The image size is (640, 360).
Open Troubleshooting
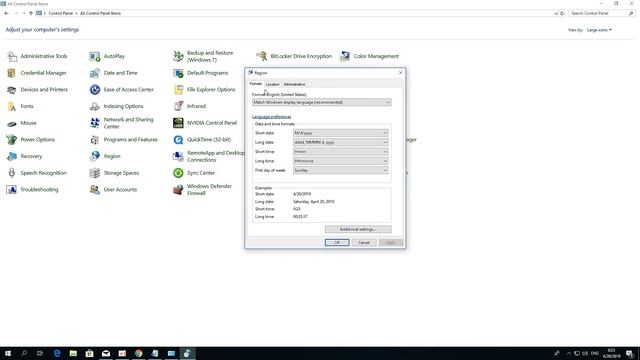click(x=33, y=190)
